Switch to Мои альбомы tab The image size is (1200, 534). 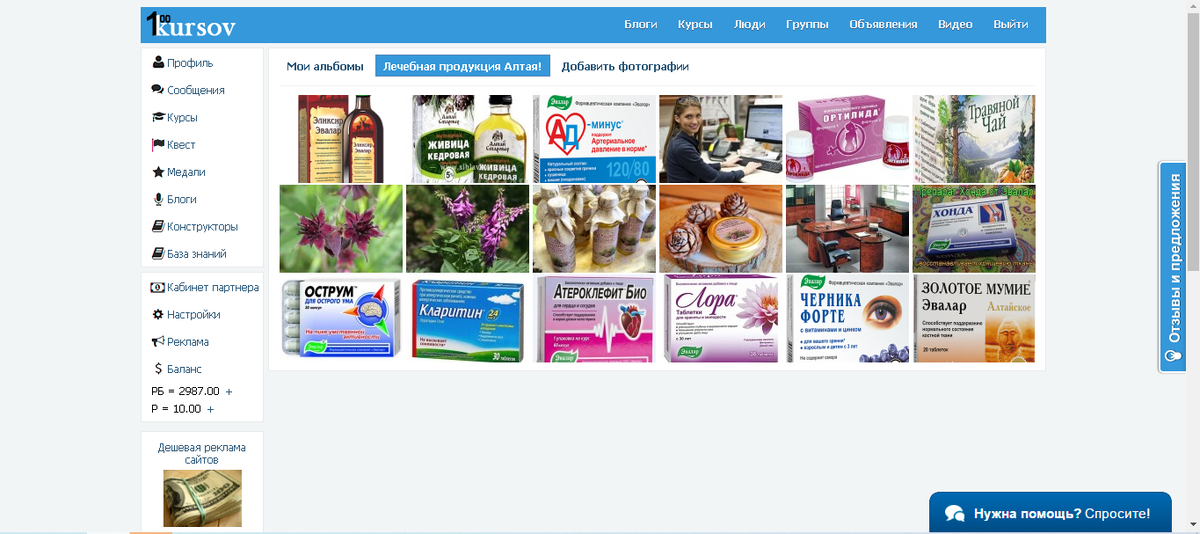[325, 66]
